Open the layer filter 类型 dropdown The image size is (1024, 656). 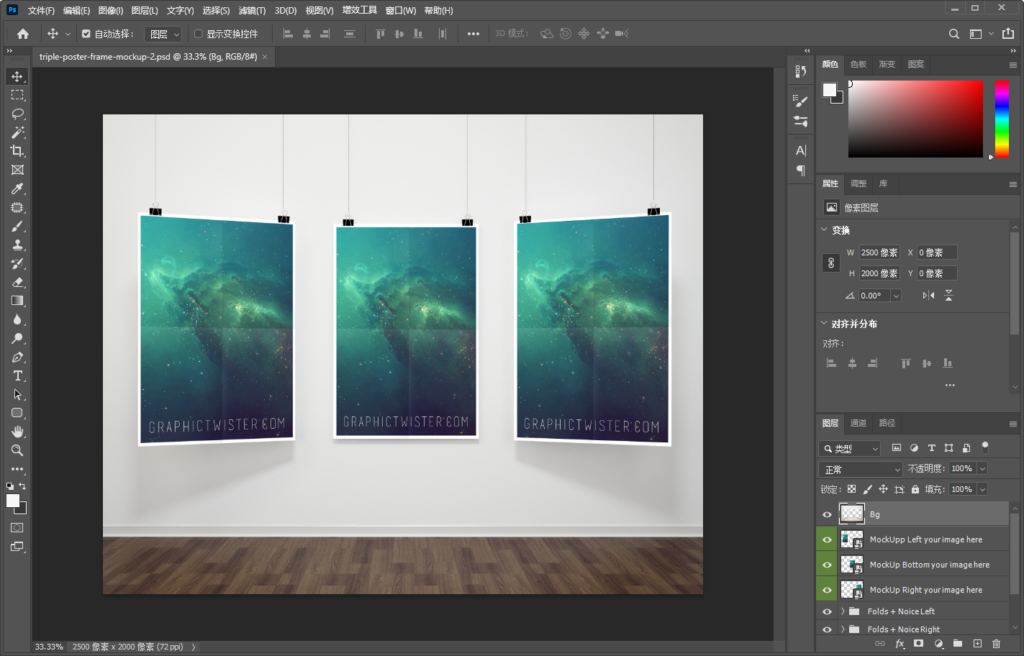(850, 448)
